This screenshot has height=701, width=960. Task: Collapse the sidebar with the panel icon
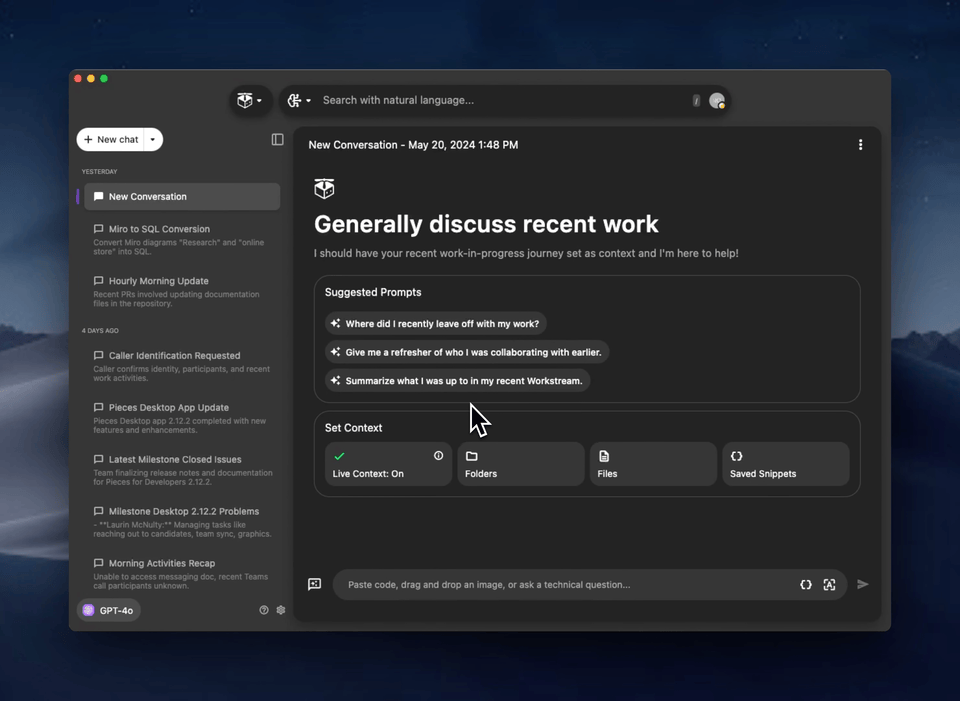click(x=277, y=140)
